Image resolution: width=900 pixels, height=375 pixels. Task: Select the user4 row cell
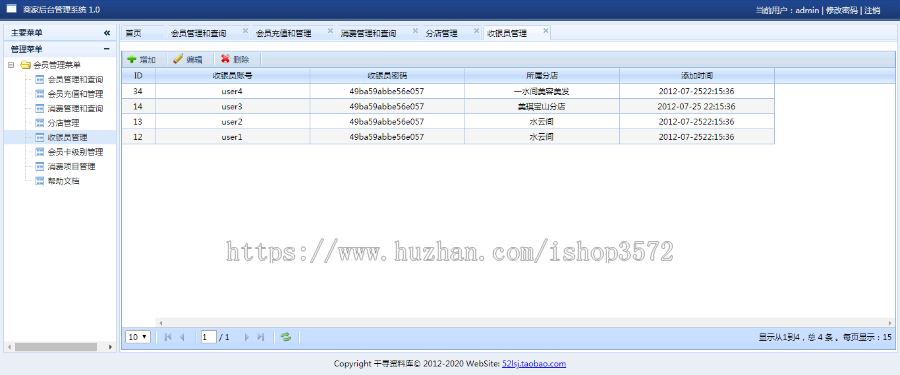click(232, 91)
